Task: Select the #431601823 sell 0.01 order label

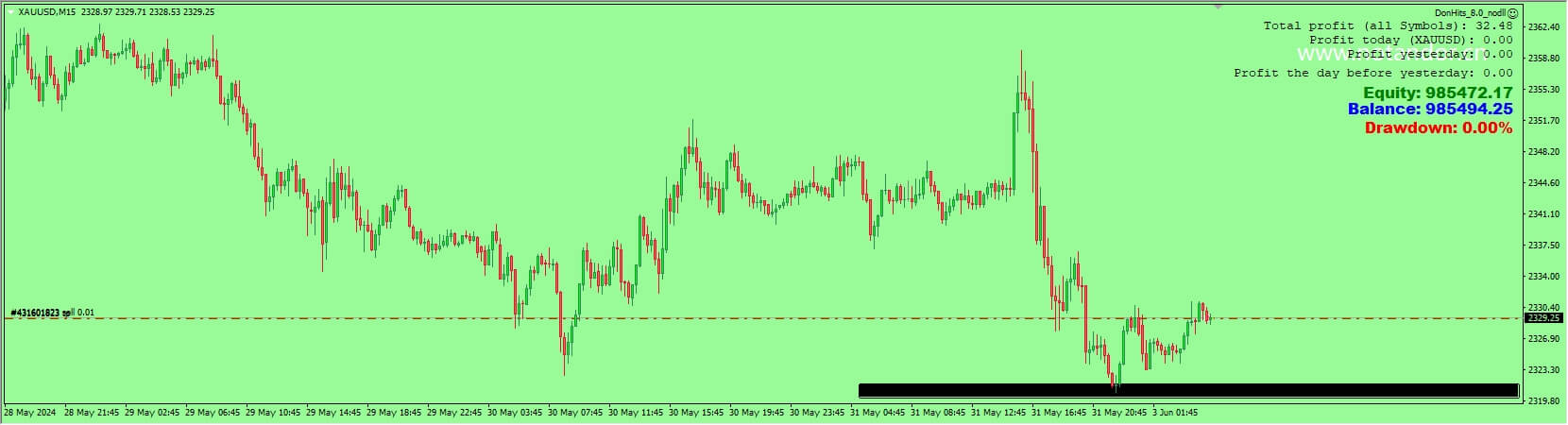Action: tap(52, 313)
